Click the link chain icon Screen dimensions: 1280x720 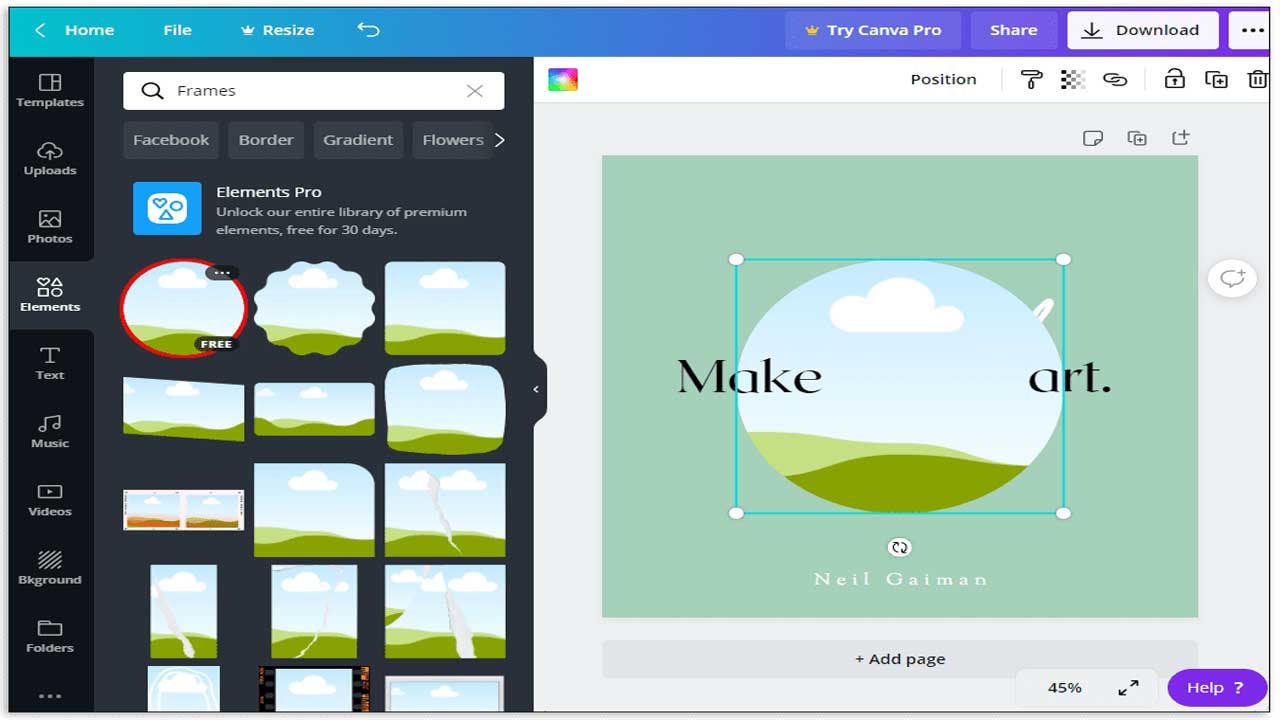[1115, 80]
